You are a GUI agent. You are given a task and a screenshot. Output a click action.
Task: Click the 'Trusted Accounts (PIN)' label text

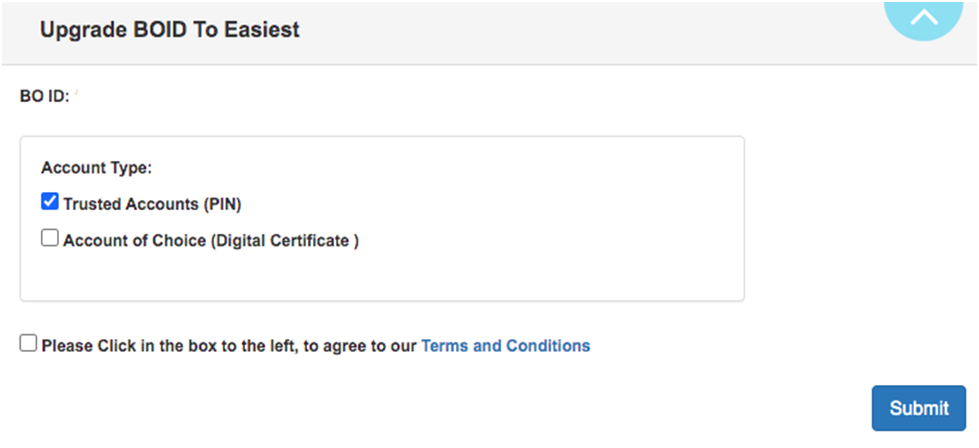[x=152, y=204]
